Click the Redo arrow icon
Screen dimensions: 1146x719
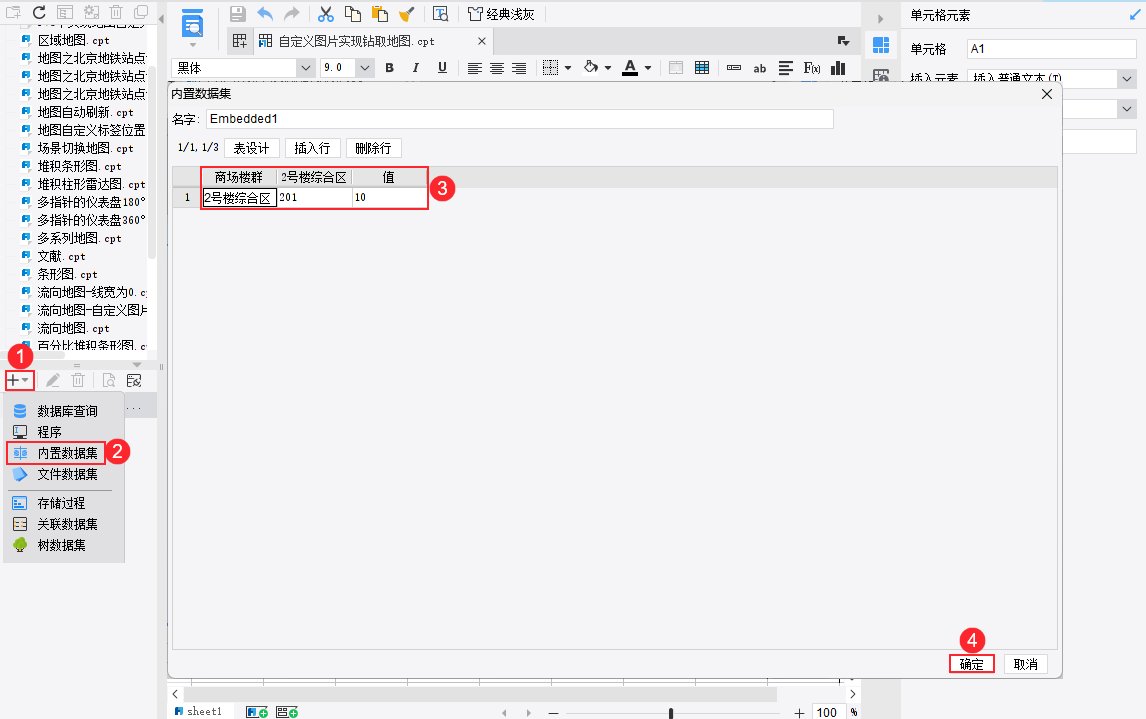pyautogui.click(x=292, y=14)
